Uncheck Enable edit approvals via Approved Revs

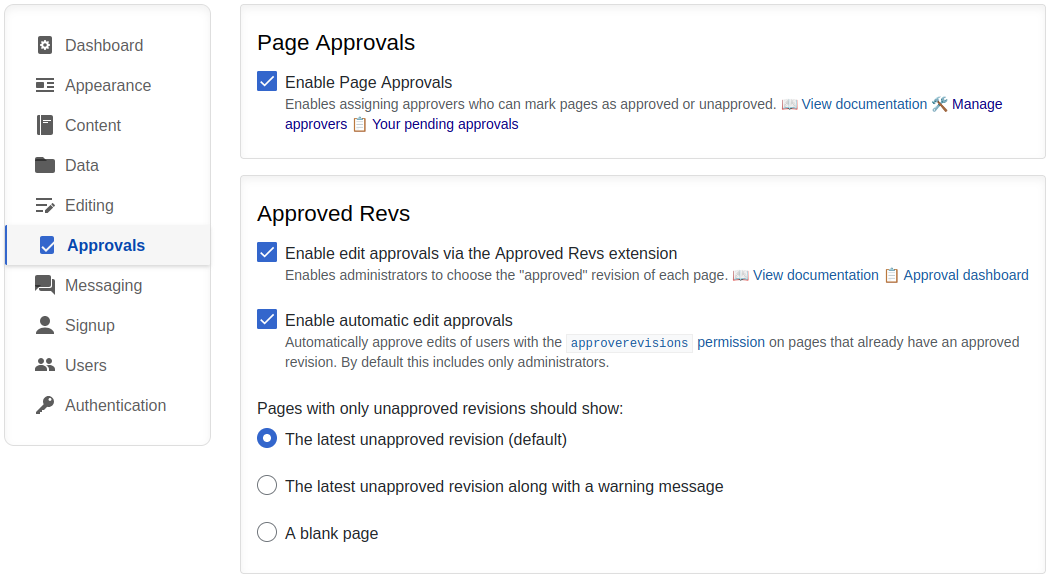(x=267, y=252)
